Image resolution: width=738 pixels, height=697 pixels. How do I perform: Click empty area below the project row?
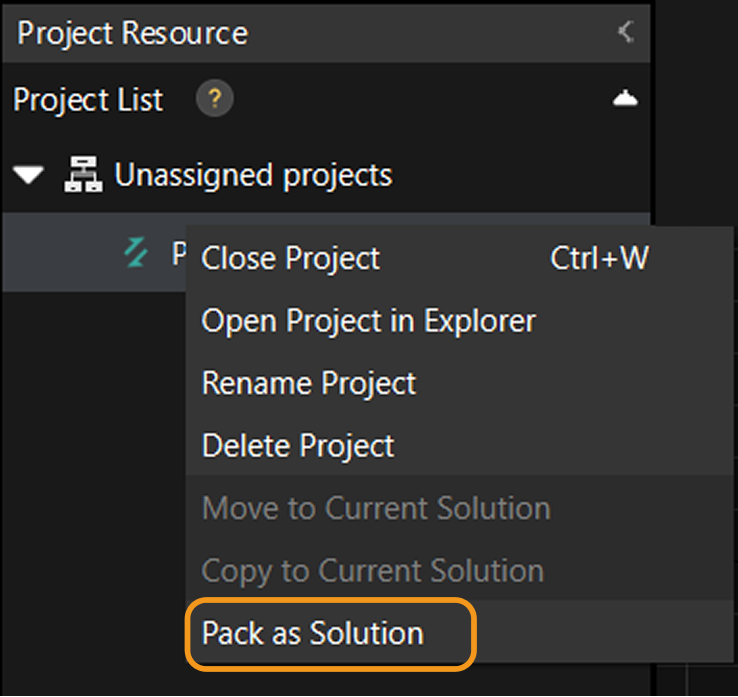90,480
